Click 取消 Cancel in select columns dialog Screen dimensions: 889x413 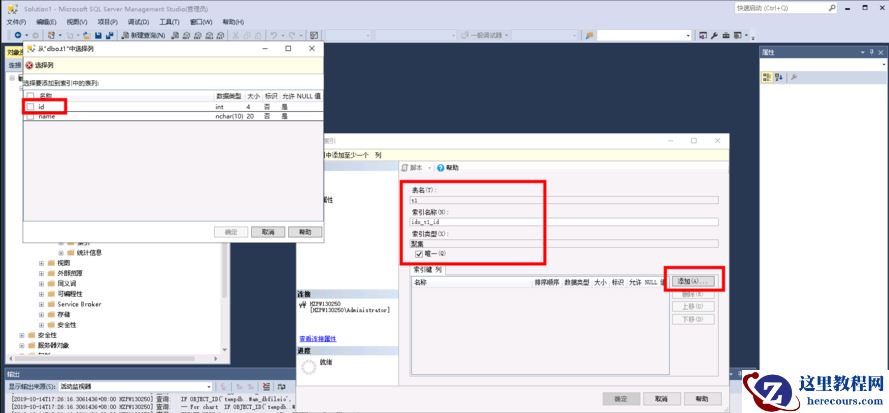268,232
